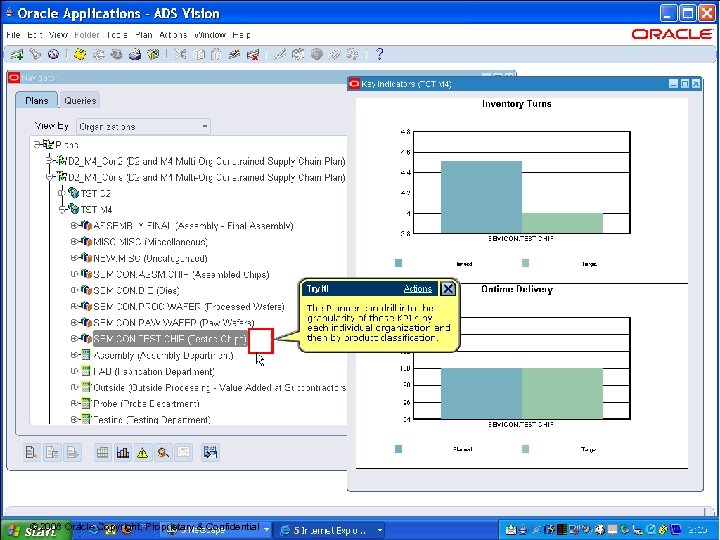The image size is (720, 540).
Task: Click the Attachments paperclip toolbar icon
Action: (x=334, y=55)
